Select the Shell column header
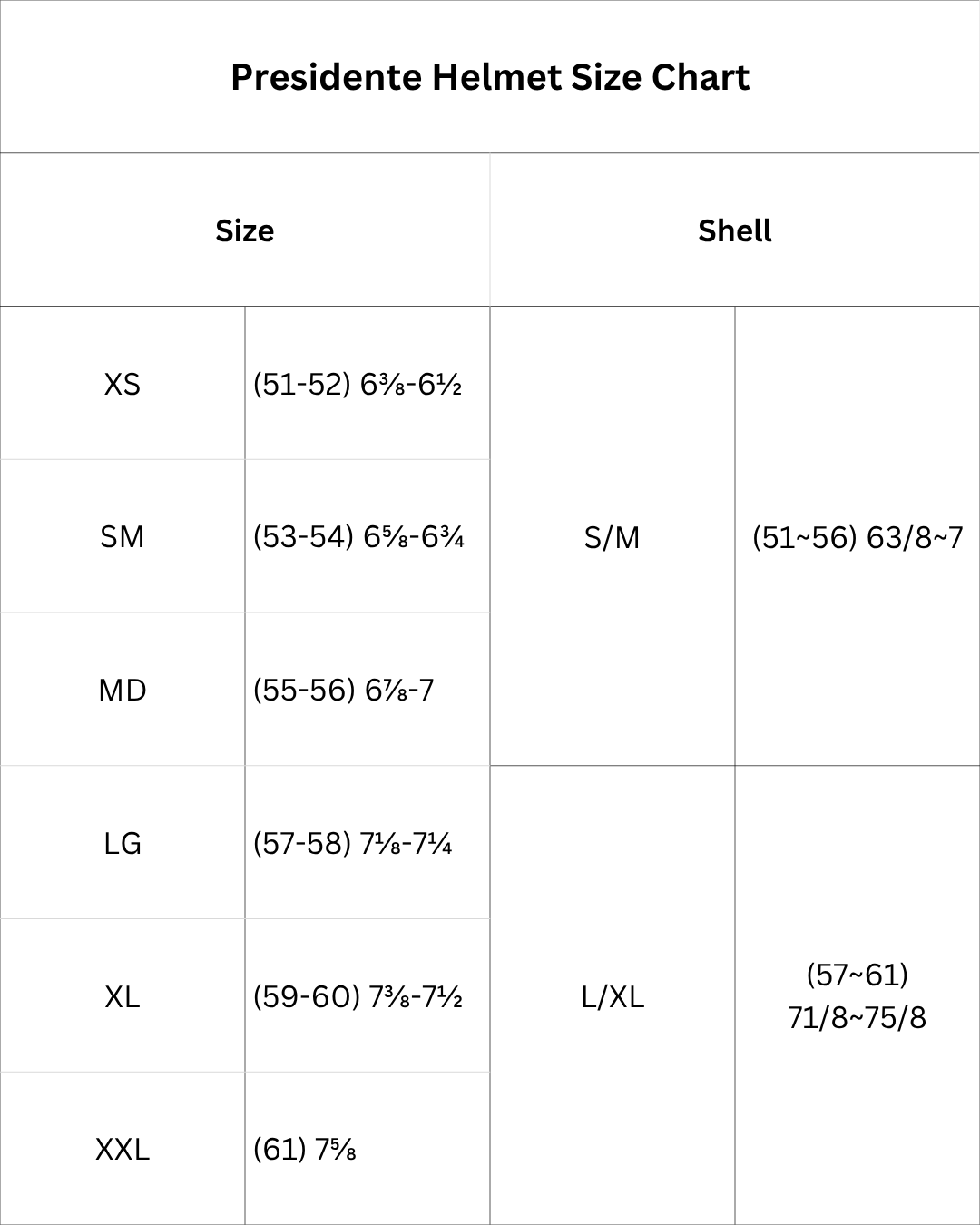980x1225 pixels. click(735, 230)
